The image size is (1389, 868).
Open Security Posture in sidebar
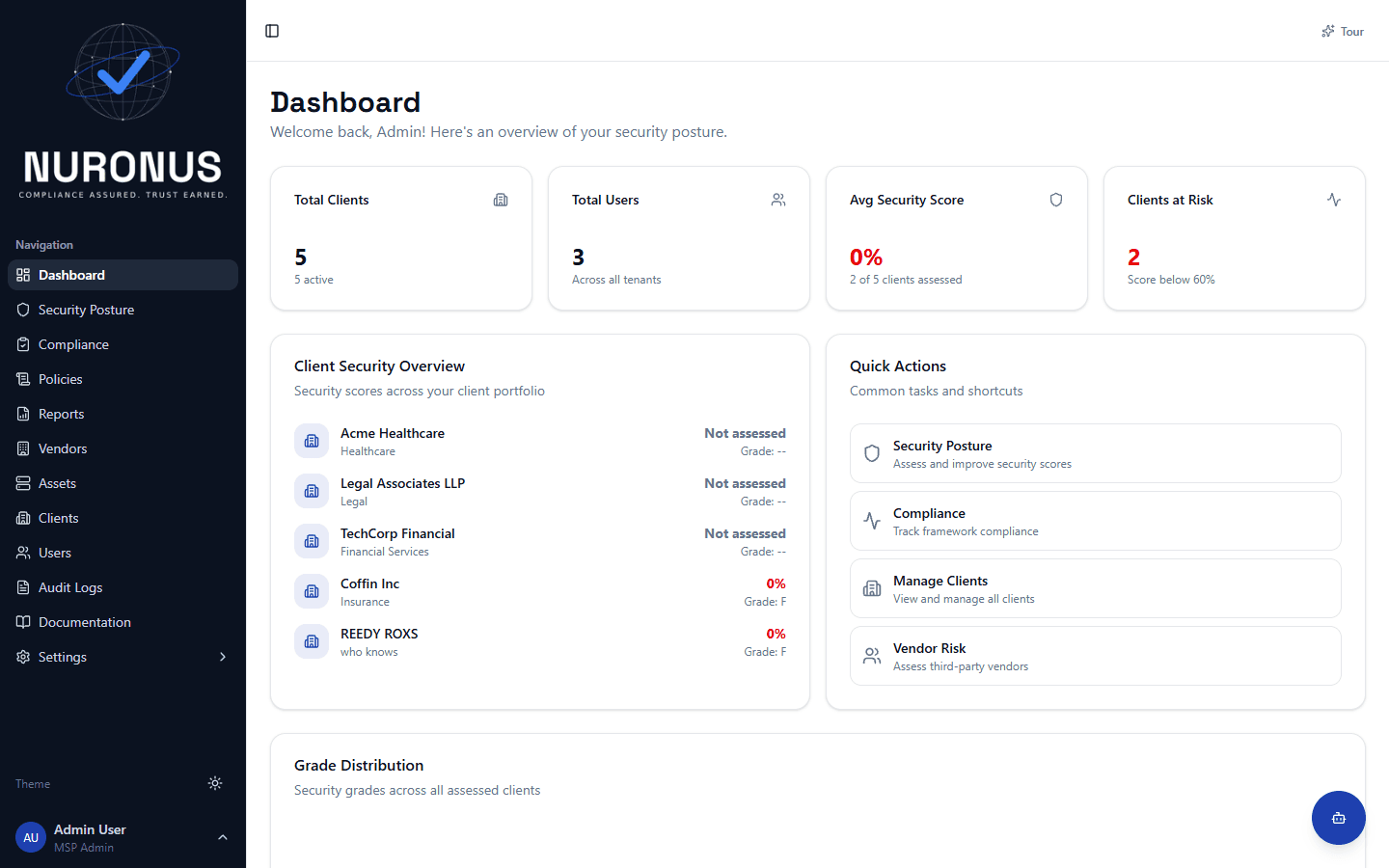tap(123, 310)
